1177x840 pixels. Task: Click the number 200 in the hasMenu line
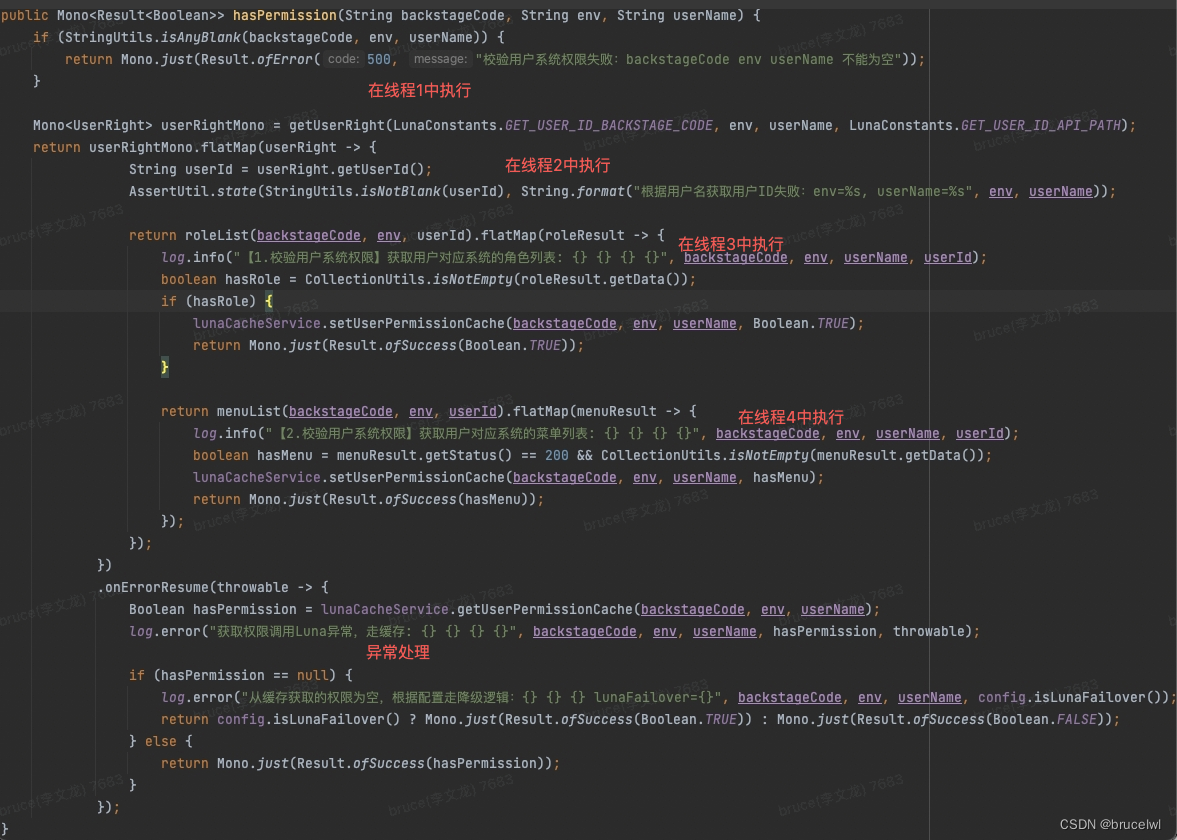[x=556, y=456]
